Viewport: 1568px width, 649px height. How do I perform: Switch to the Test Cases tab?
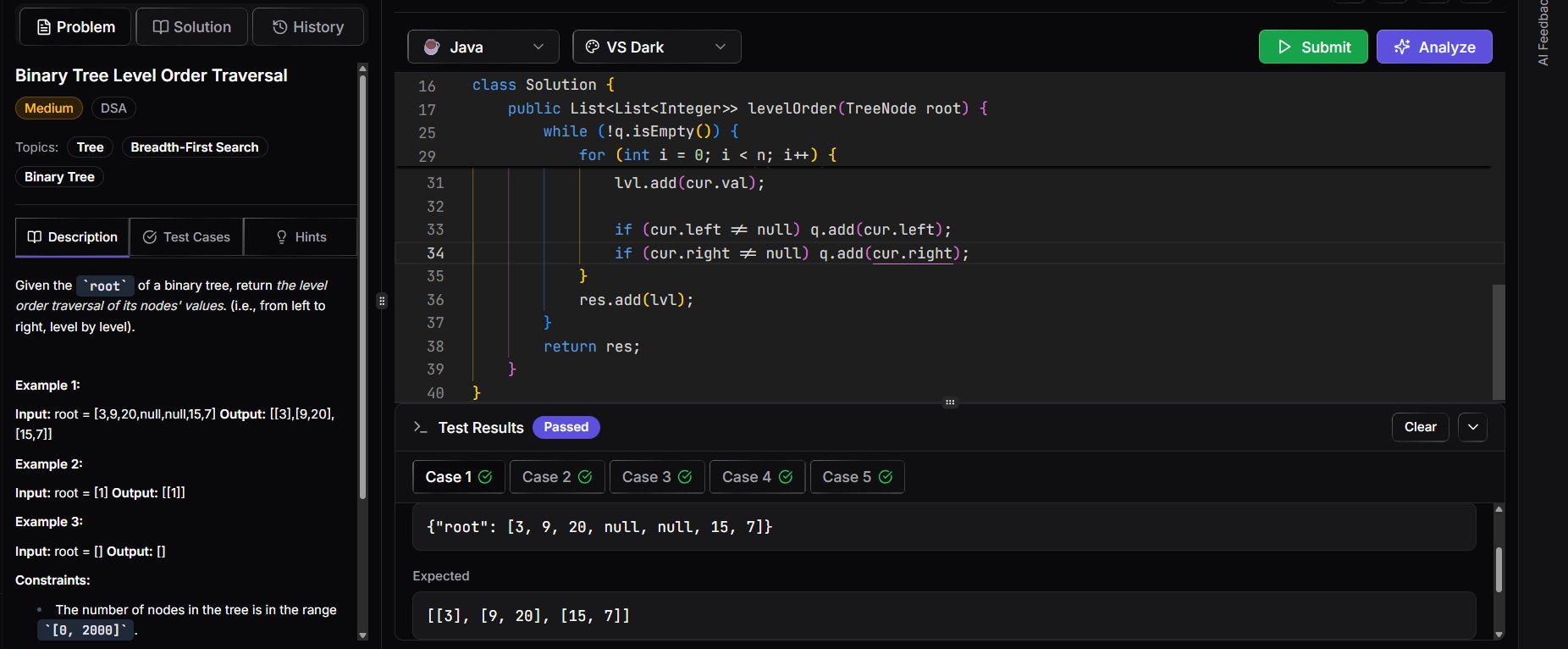click(186, 237)
